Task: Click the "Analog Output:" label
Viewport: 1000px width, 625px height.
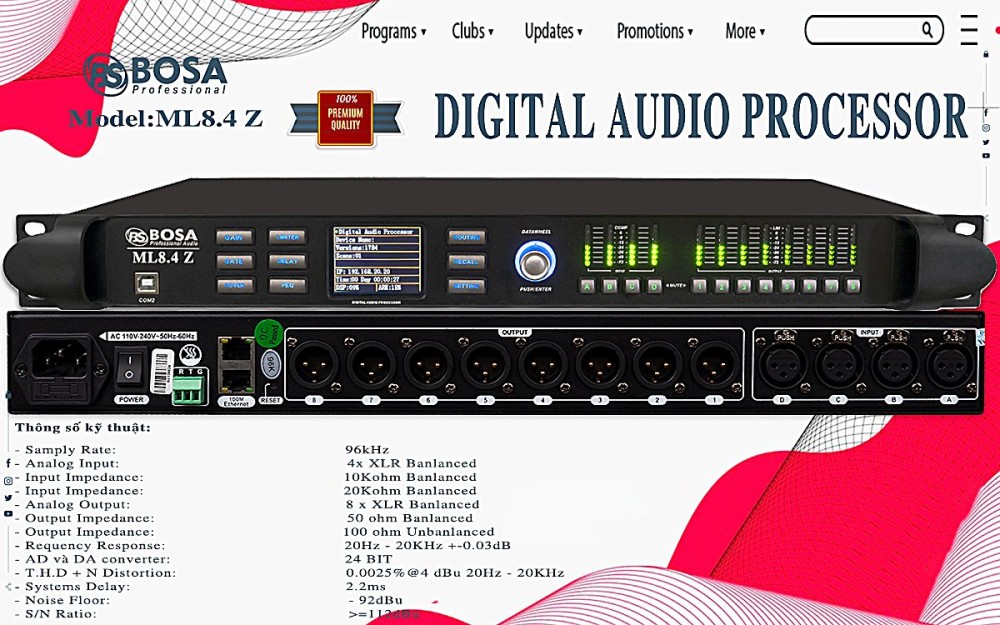Action: [x=77, y=504]
